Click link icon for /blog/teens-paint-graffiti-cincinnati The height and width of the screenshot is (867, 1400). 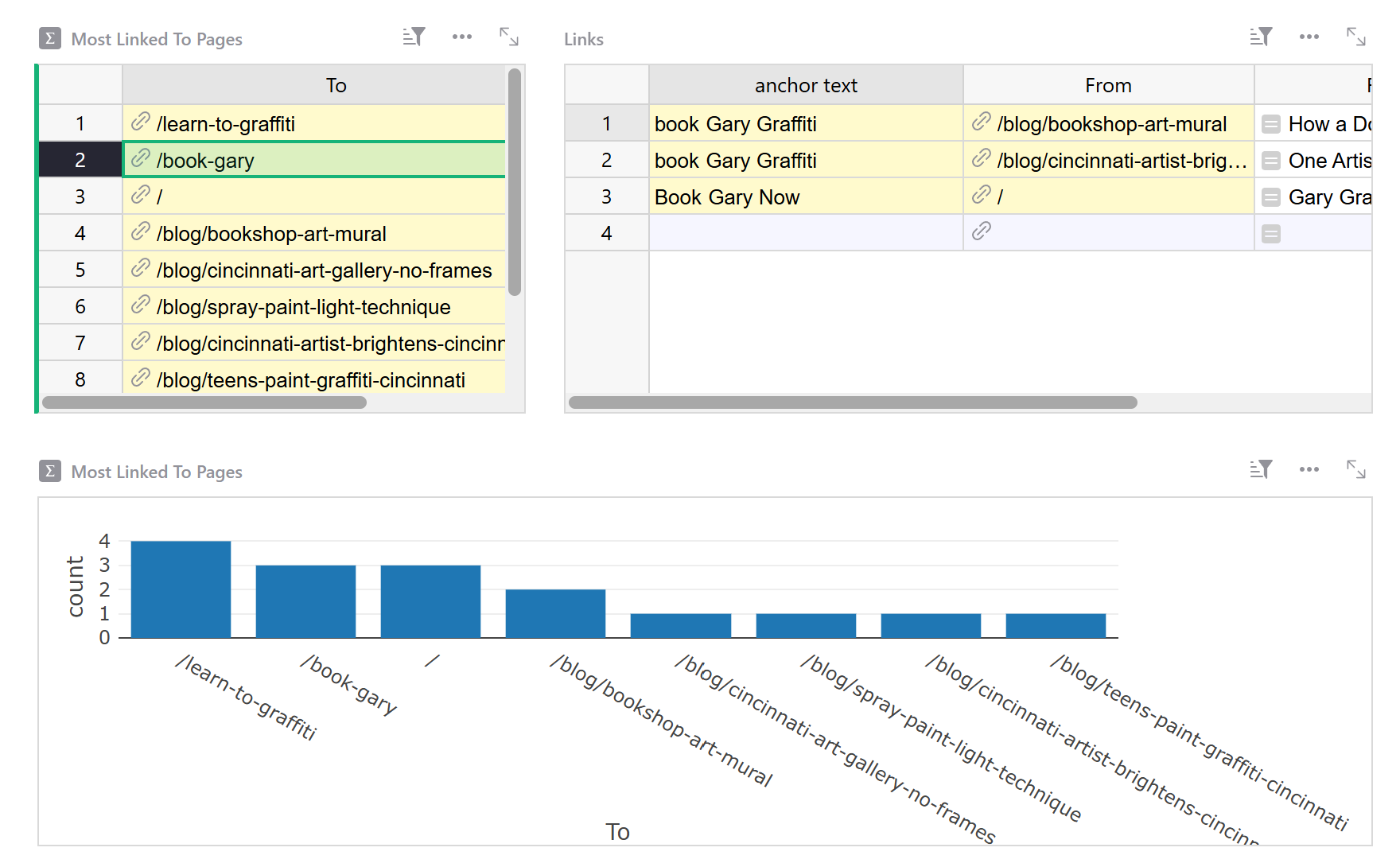coord(141,378)
